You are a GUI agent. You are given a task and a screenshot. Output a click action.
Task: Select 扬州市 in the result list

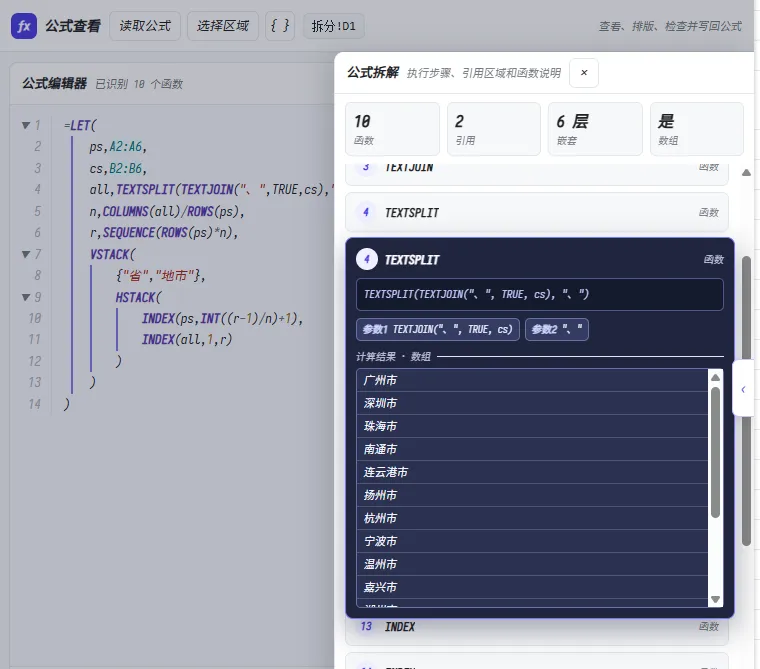tap(532, 495)
